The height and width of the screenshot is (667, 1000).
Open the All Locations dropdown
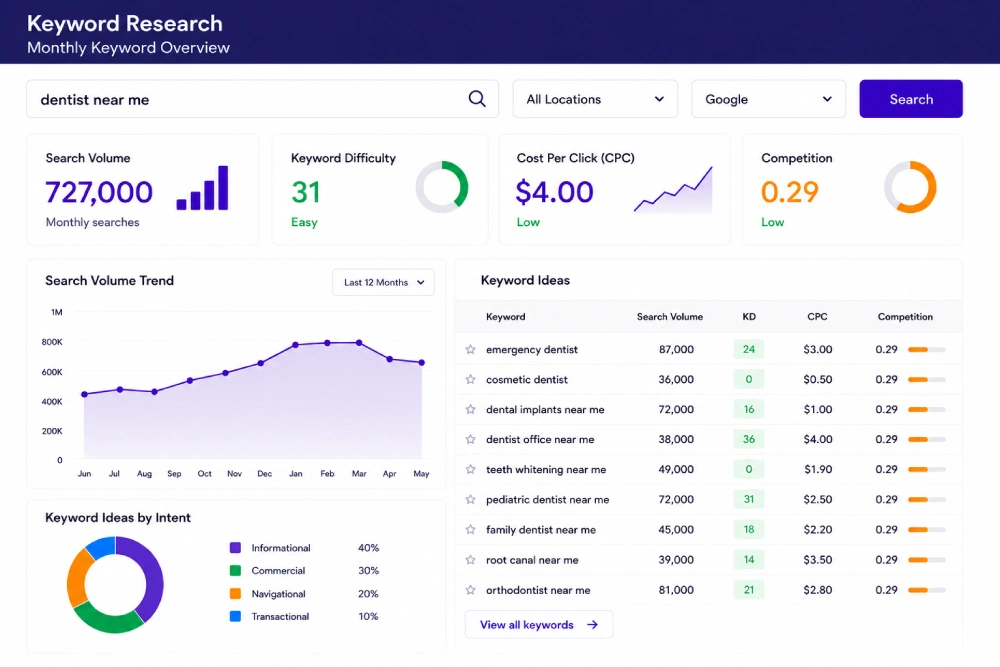(595, 99)
